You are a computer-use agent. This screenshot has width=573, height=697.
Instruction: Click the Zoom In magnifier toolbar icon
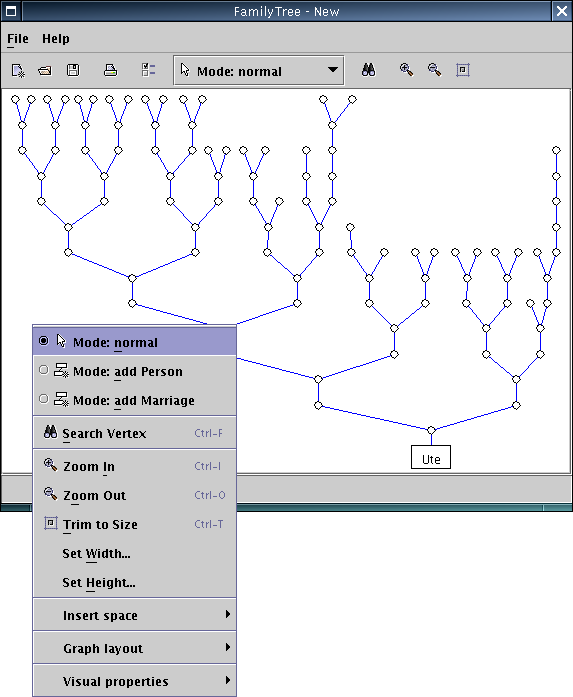coord(406,70)
